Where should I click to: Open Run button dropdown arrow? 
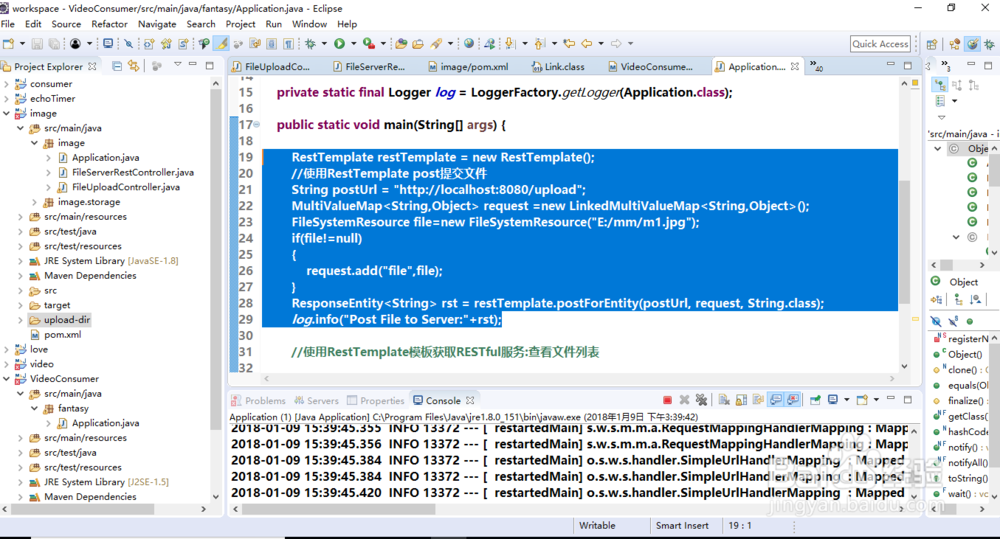point(354,43)
